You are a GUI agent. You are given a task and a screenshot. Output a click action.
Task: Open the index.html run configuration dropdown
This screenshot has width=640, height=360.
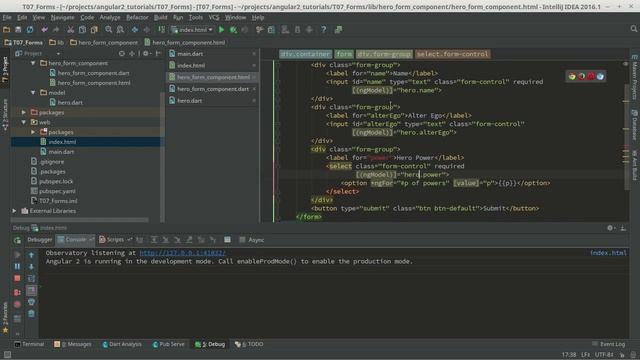click(x=192, y=30)
